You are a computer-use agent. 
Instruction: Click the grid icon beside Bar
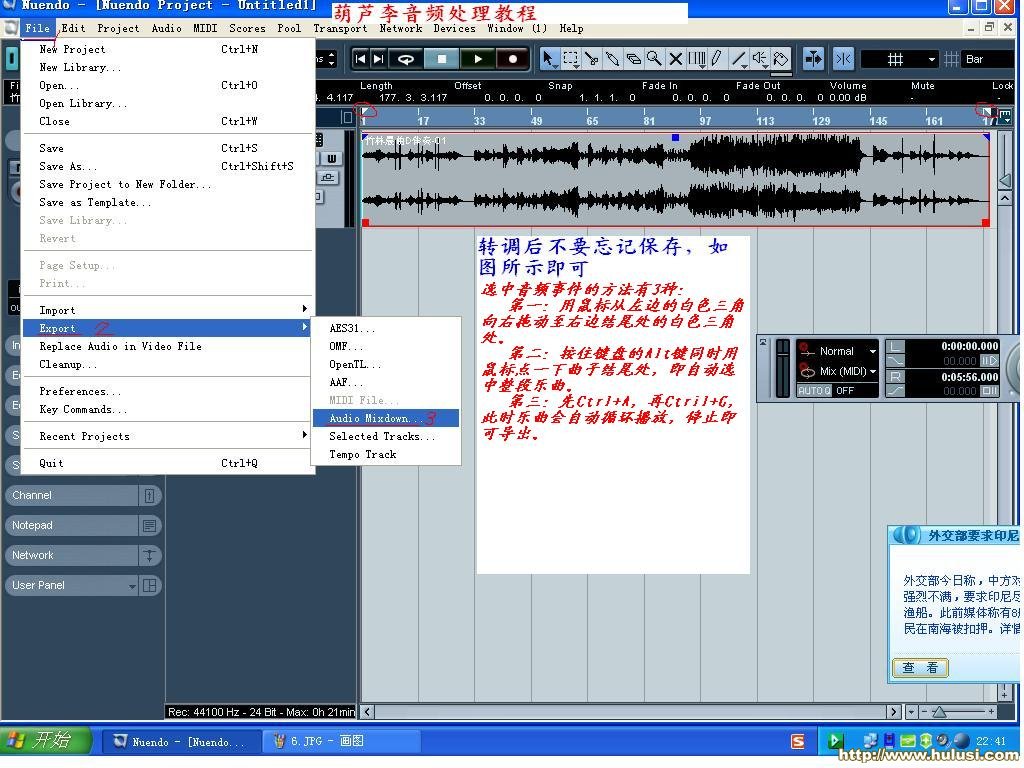point(952,59)
